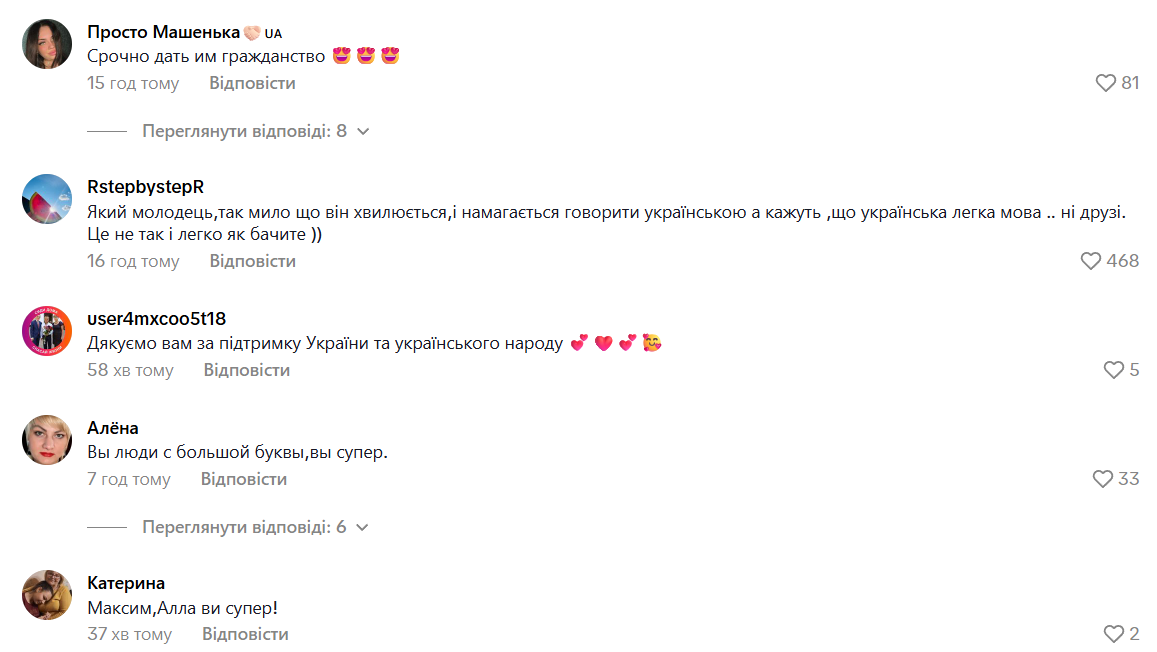
Task: Click Відповісти under Катерина's comment
Action: (246, 634)
